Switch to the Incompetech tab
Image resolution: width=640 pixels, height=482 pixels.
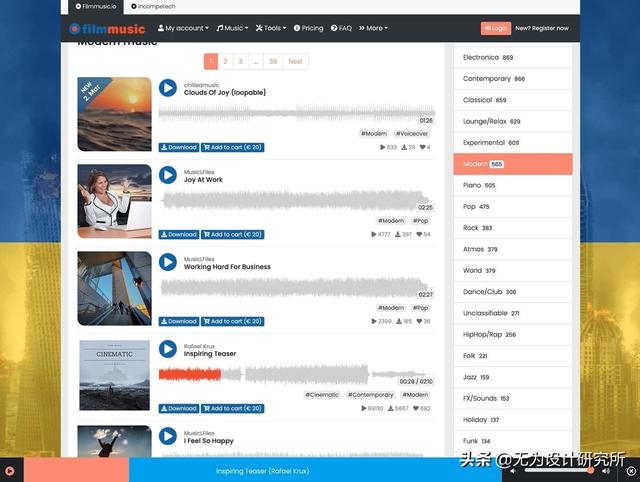(153, 7)
